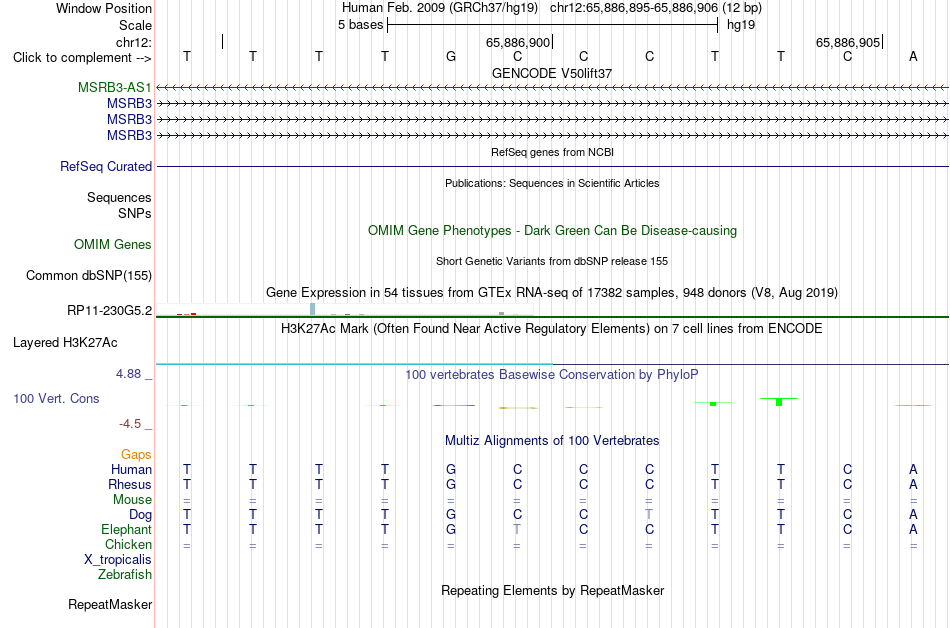This screenshot has height=628, width=950.
Task: Select the Mouse alignment row label
Action: 132,500
